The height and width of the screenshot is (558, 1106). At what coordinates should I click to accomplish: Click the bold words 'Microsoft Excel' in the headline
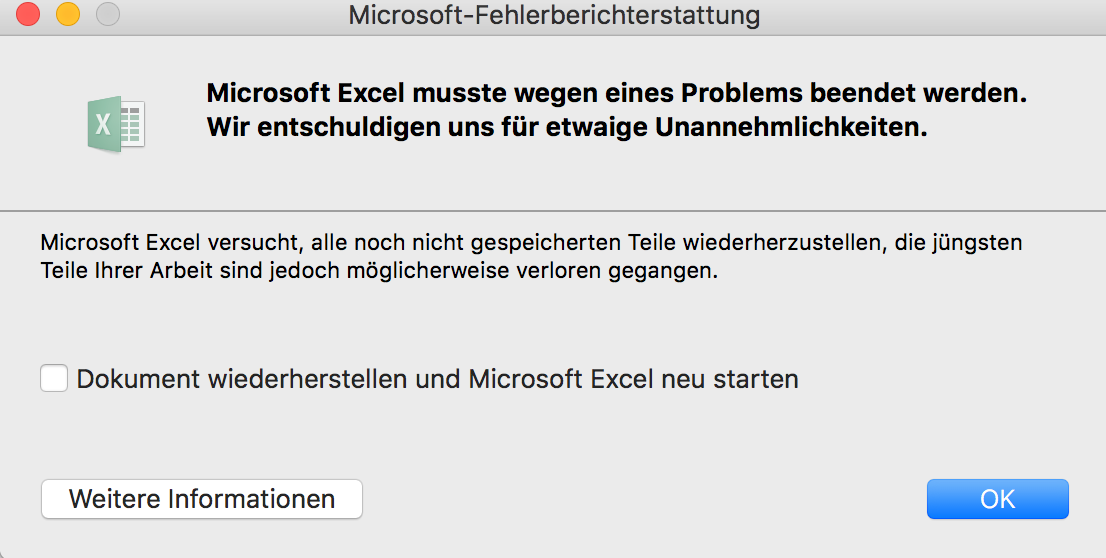305,93
